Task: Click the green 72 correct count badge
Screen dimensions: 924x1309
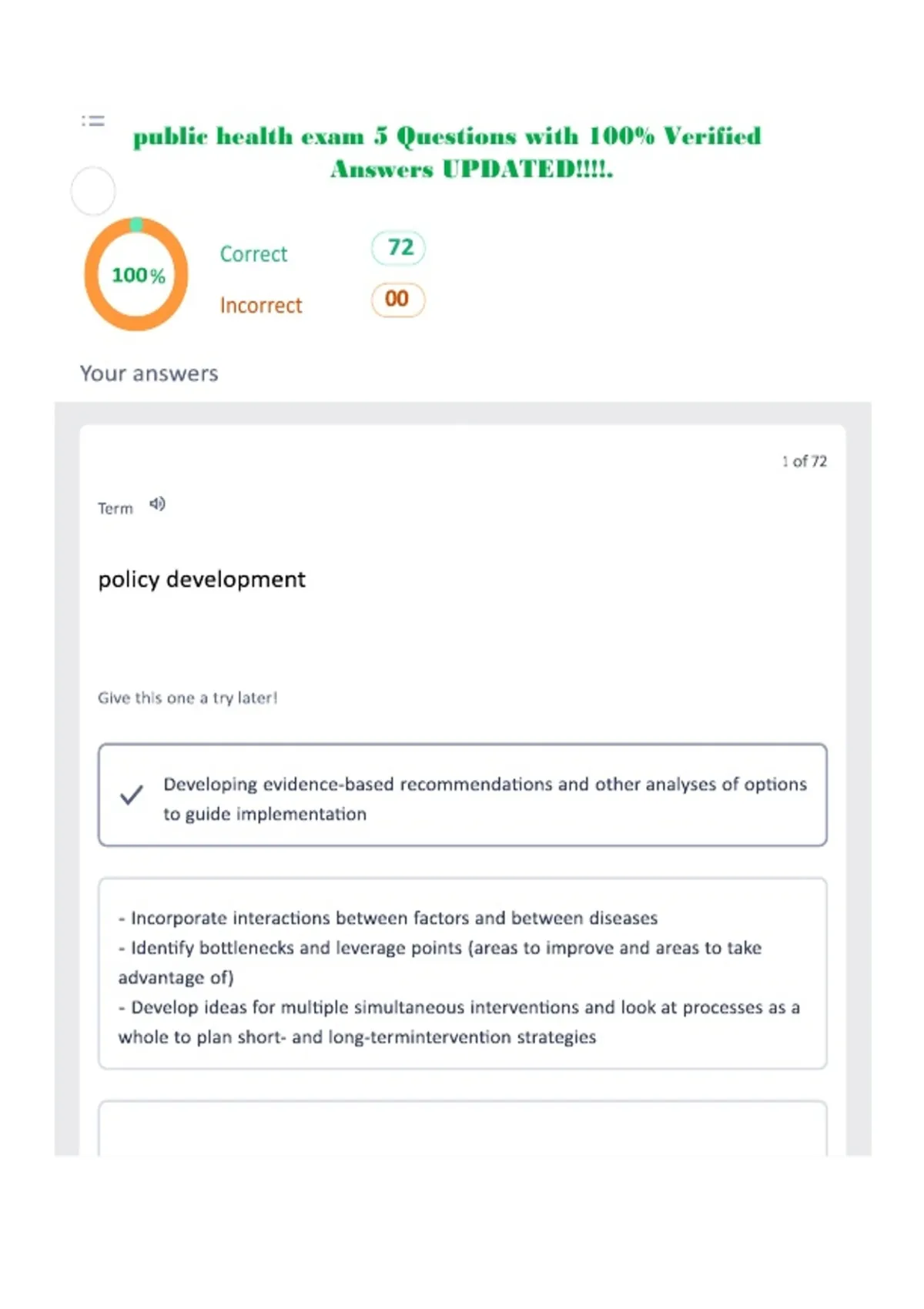Action: pyautogui.click(x=398, y=248)
